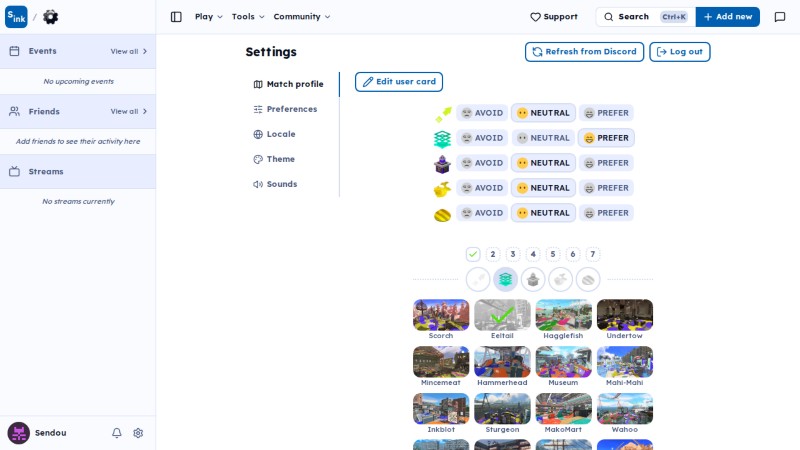Click the gear icon beside the logo
Screen dimensions: 800x450
[51, 17]
